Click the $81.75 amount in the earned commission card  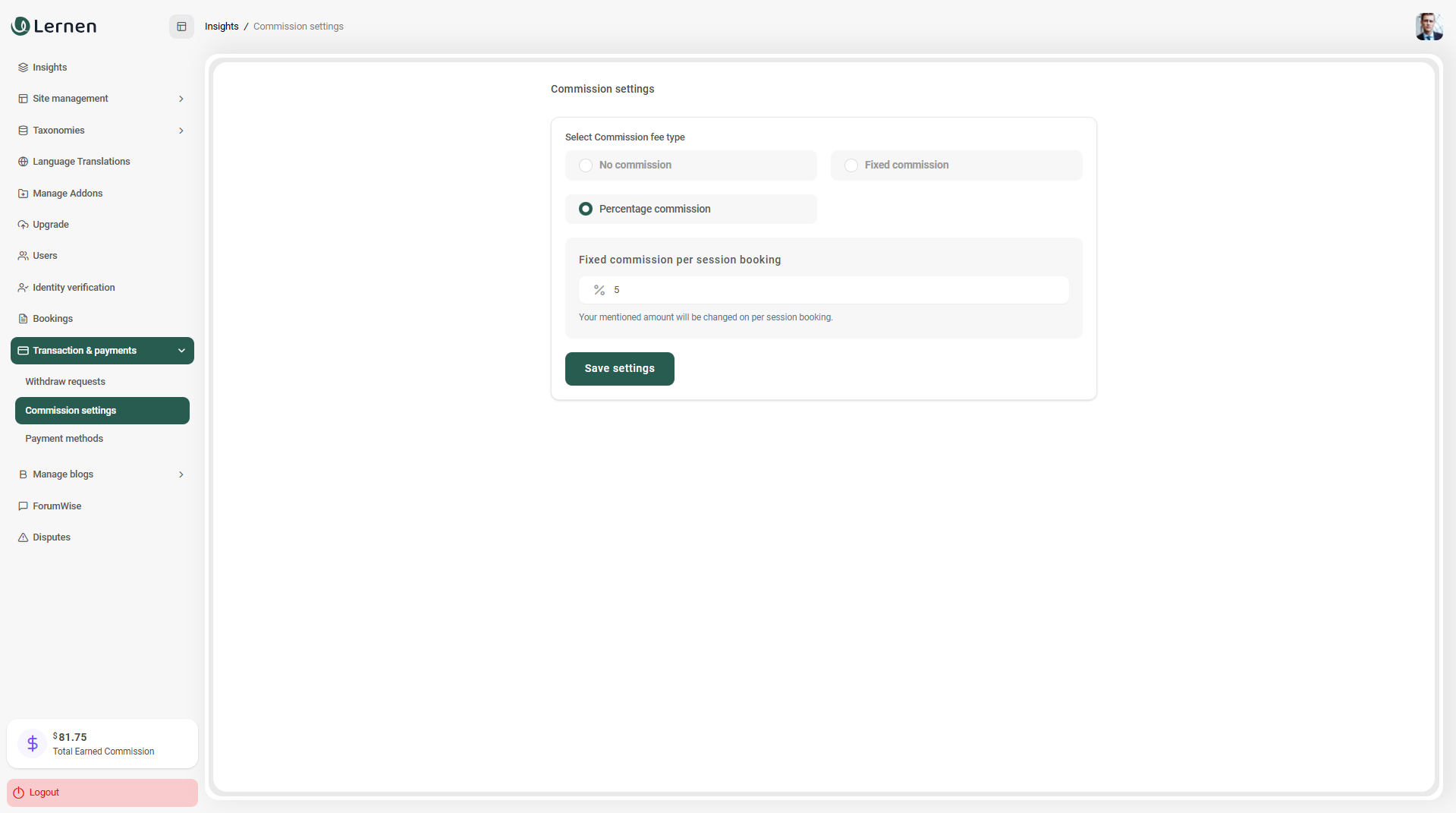tap(70, 737)
